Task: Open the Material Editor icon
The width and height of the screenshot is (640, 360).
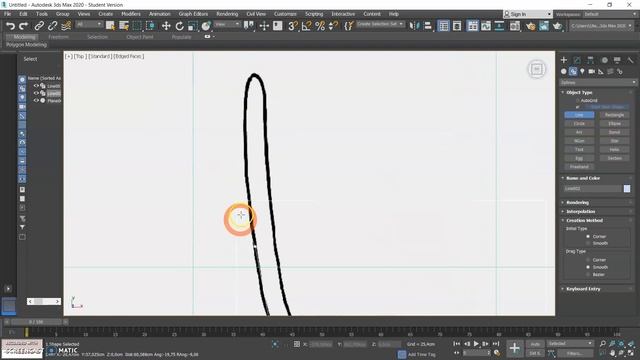Action: [515, 26]
